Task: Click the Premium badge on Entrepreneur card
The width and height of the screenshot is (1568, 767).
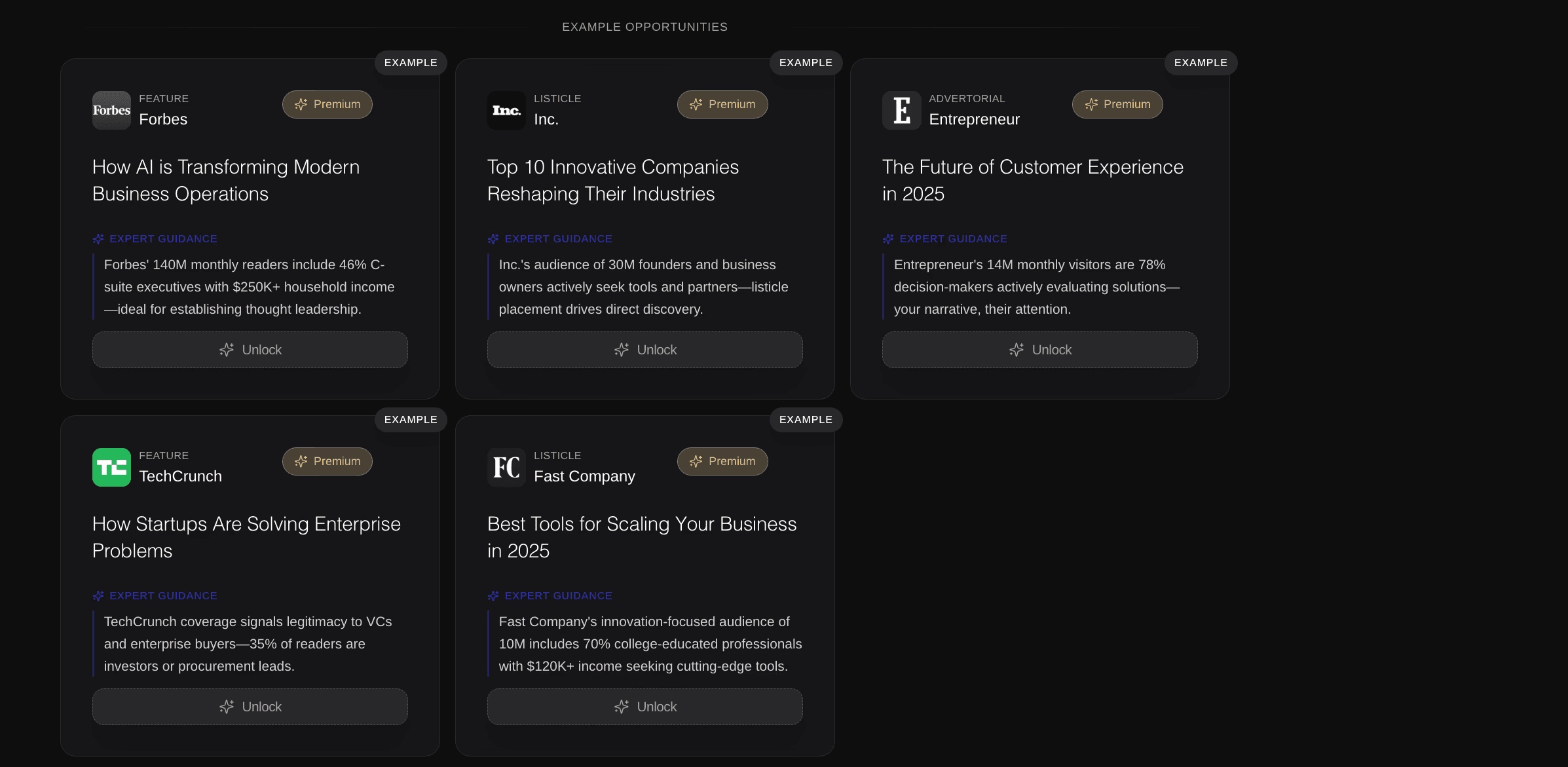Action: point(1117,104)
